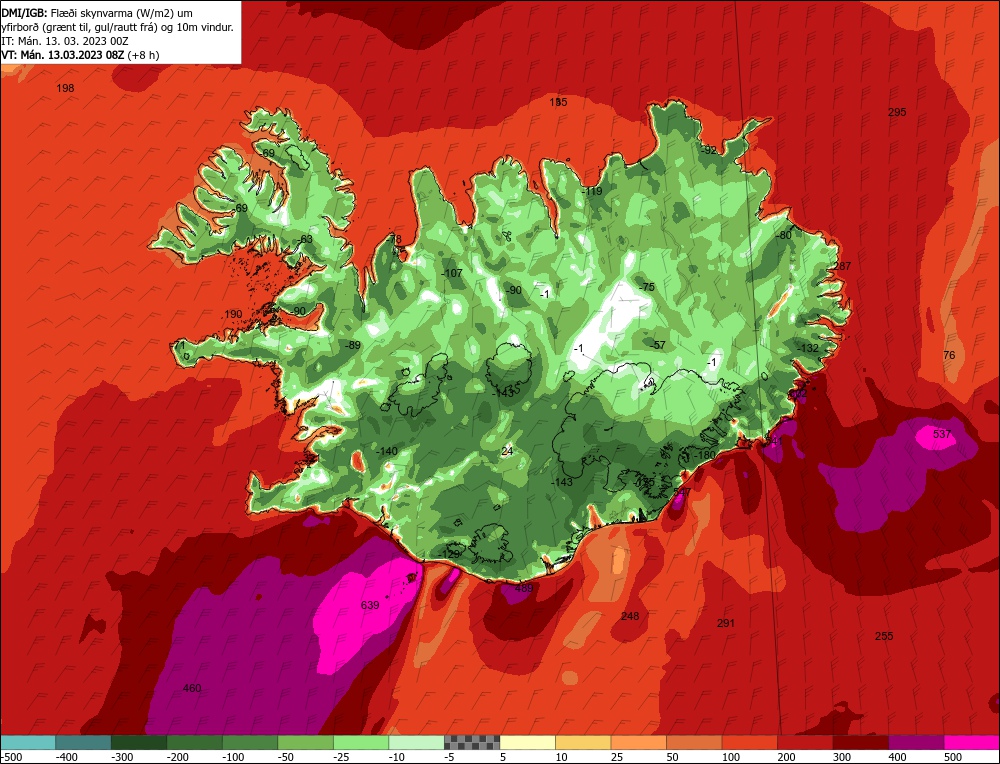Click the pale swatch between -10 and -5
Image resolution: width=1000 pixels, height=764 pixels.
(416, 742)
